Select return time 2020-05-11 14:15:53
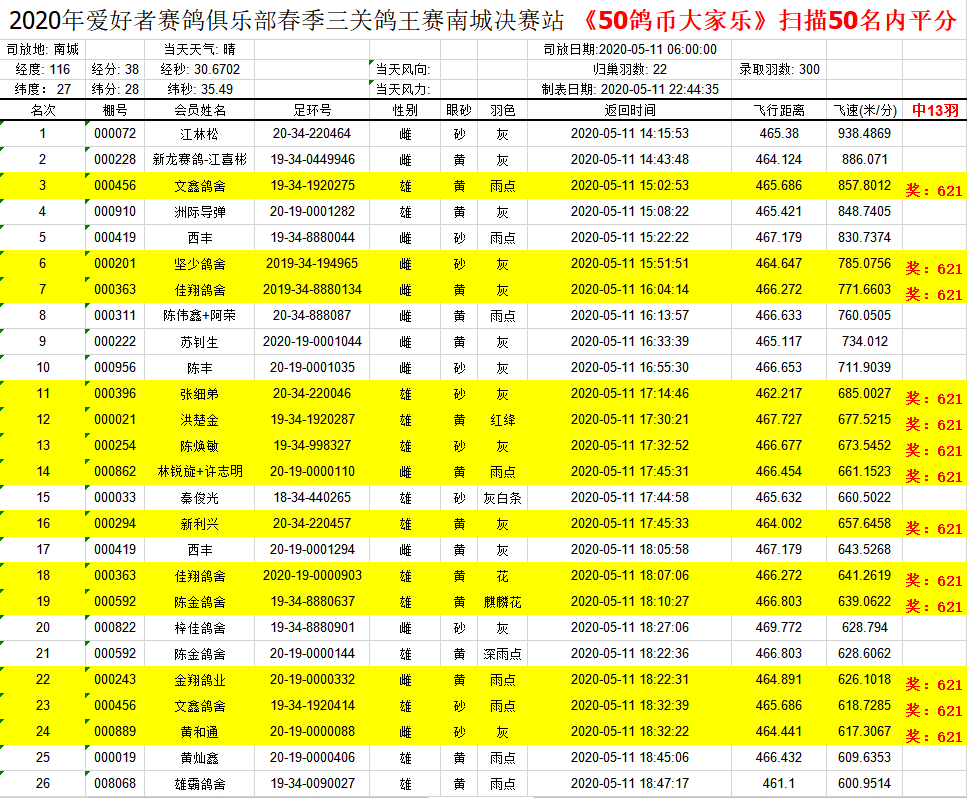Screen dimensions: 967x798 click(x=630, y=134)
